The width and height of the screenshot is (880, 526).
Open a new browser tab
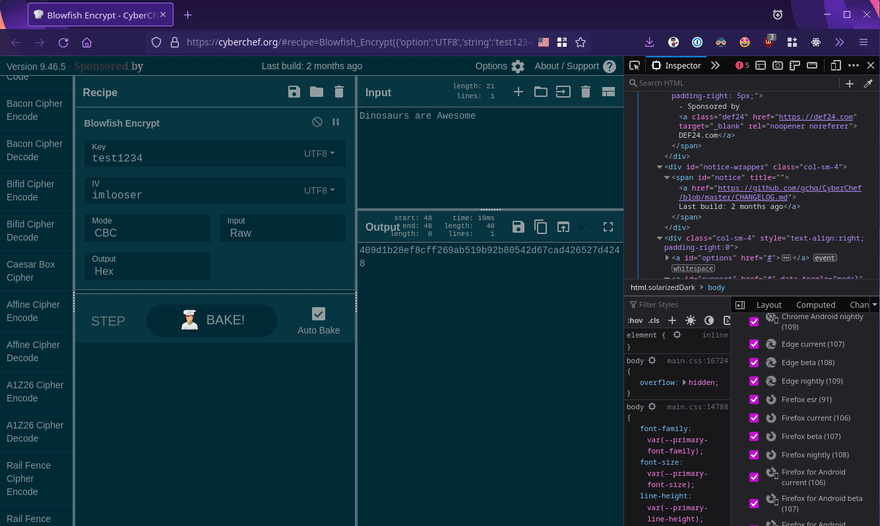pos(188,15)
